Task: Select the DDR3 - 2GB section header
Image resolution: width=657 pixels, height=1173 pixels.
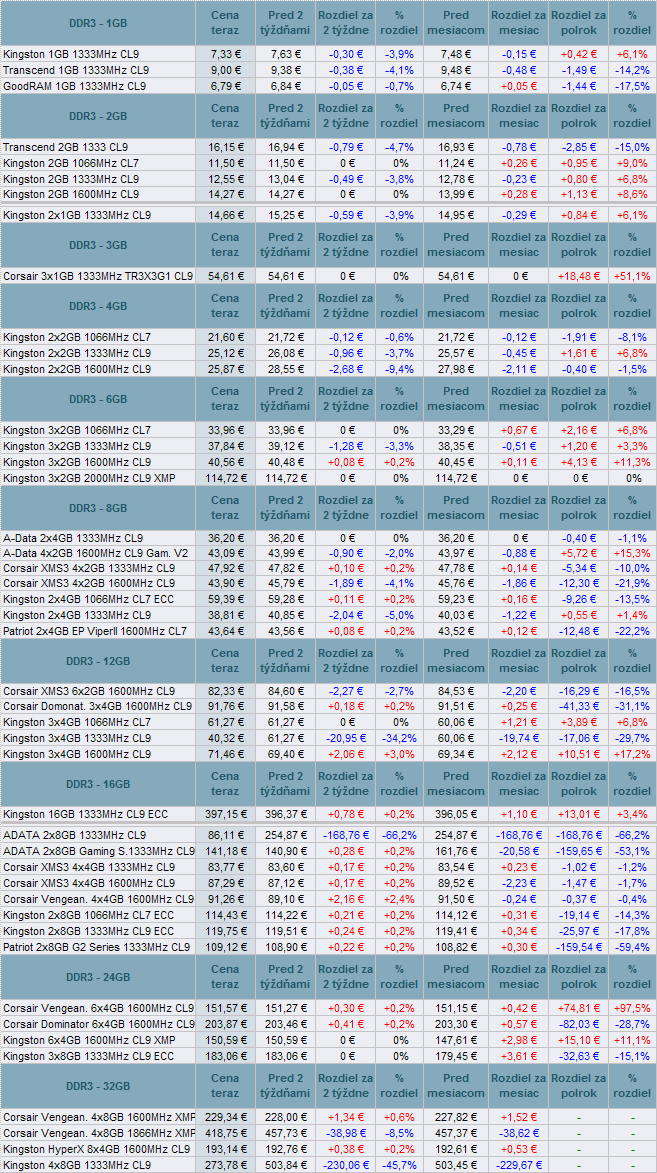Action: [x=98, y=116]
